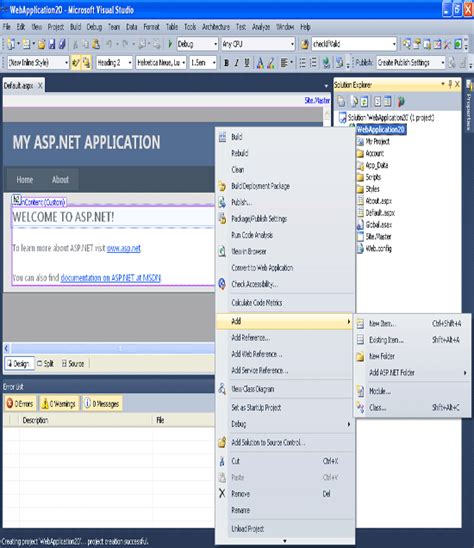The image size is (474, 548).
Task: Toggle the 0 Errors filter button
Action: click(20, 404)
